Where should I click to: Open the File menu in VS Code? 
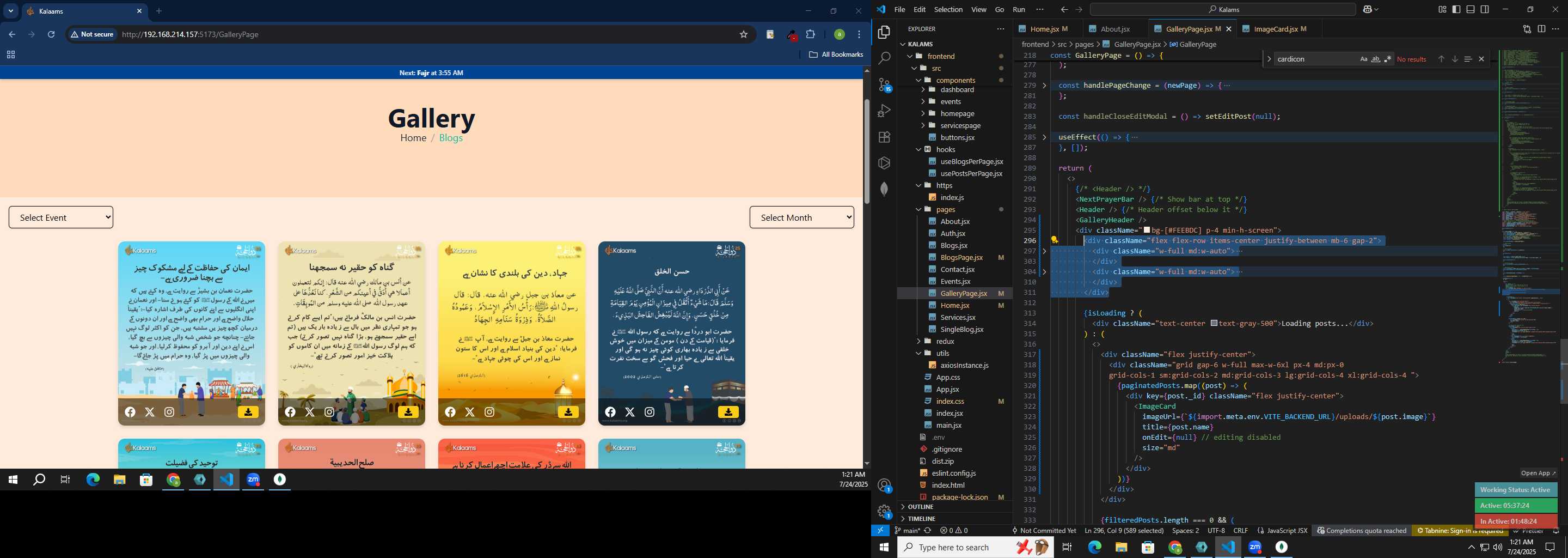point(899,9)
